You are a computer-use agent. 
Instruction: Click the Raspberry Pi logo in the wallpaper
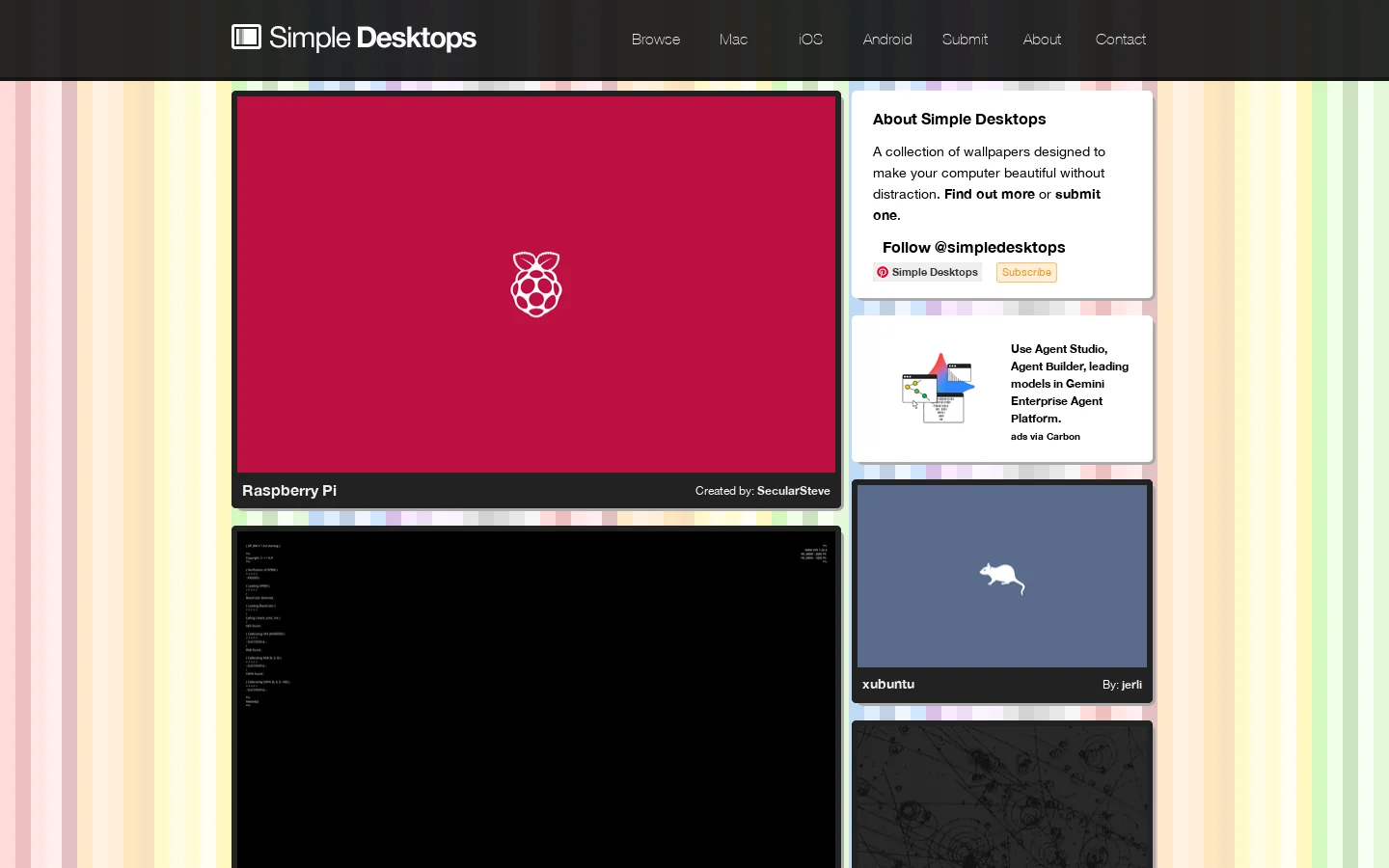[x=536, y=285]
